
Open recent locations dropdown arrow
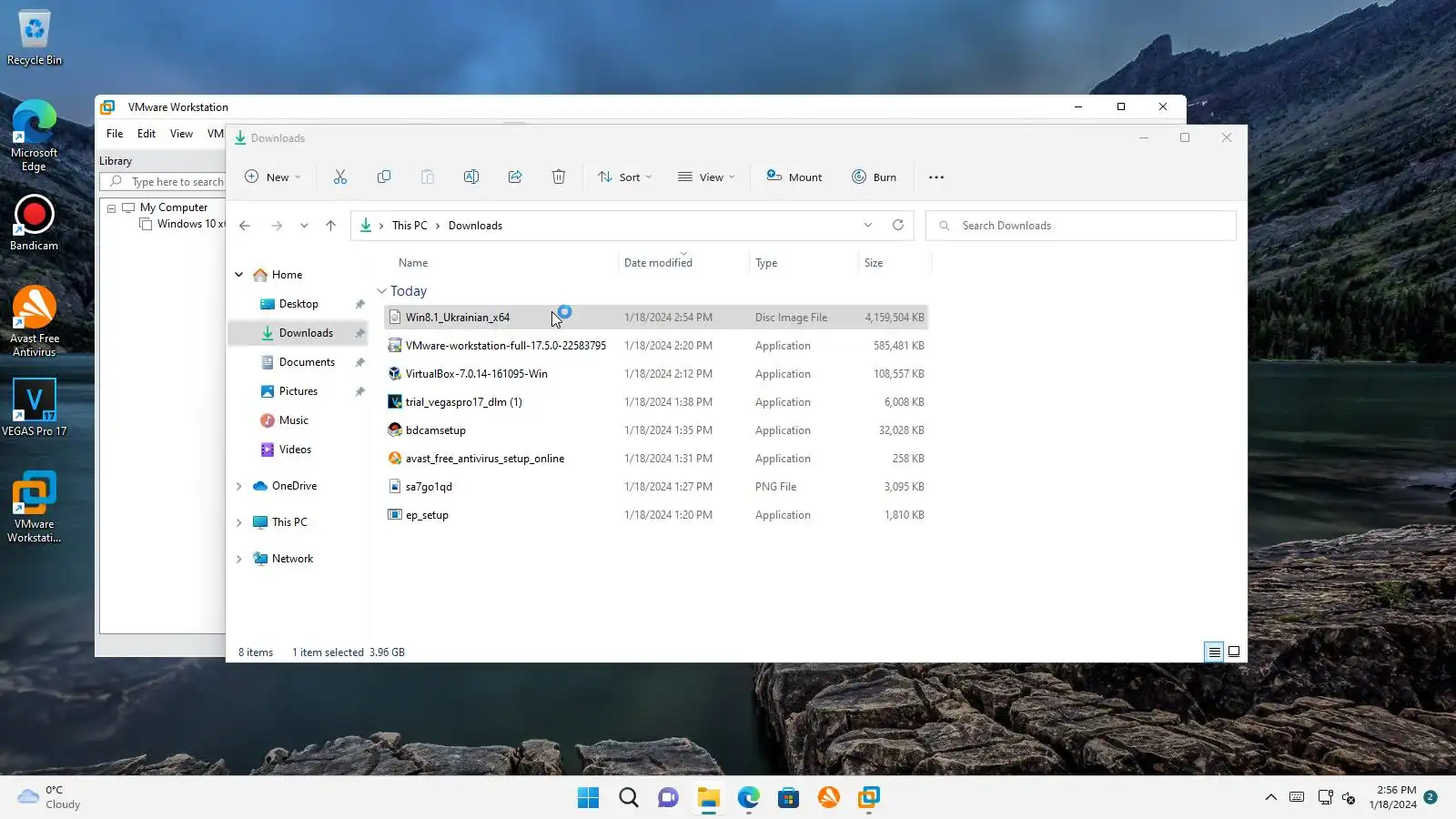pos(304,226)
